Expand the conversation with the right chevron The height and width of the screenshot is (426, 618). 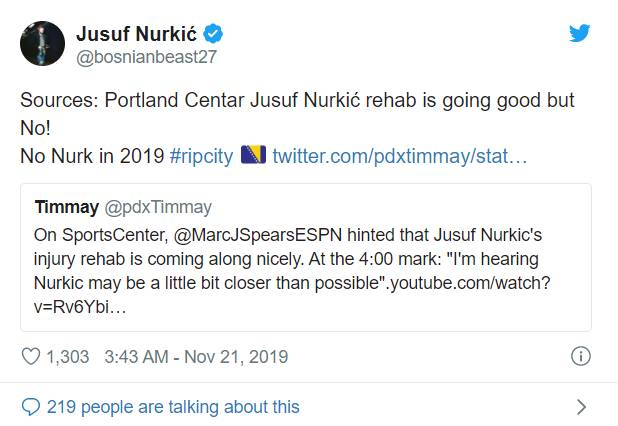click(x=581, y=406)
